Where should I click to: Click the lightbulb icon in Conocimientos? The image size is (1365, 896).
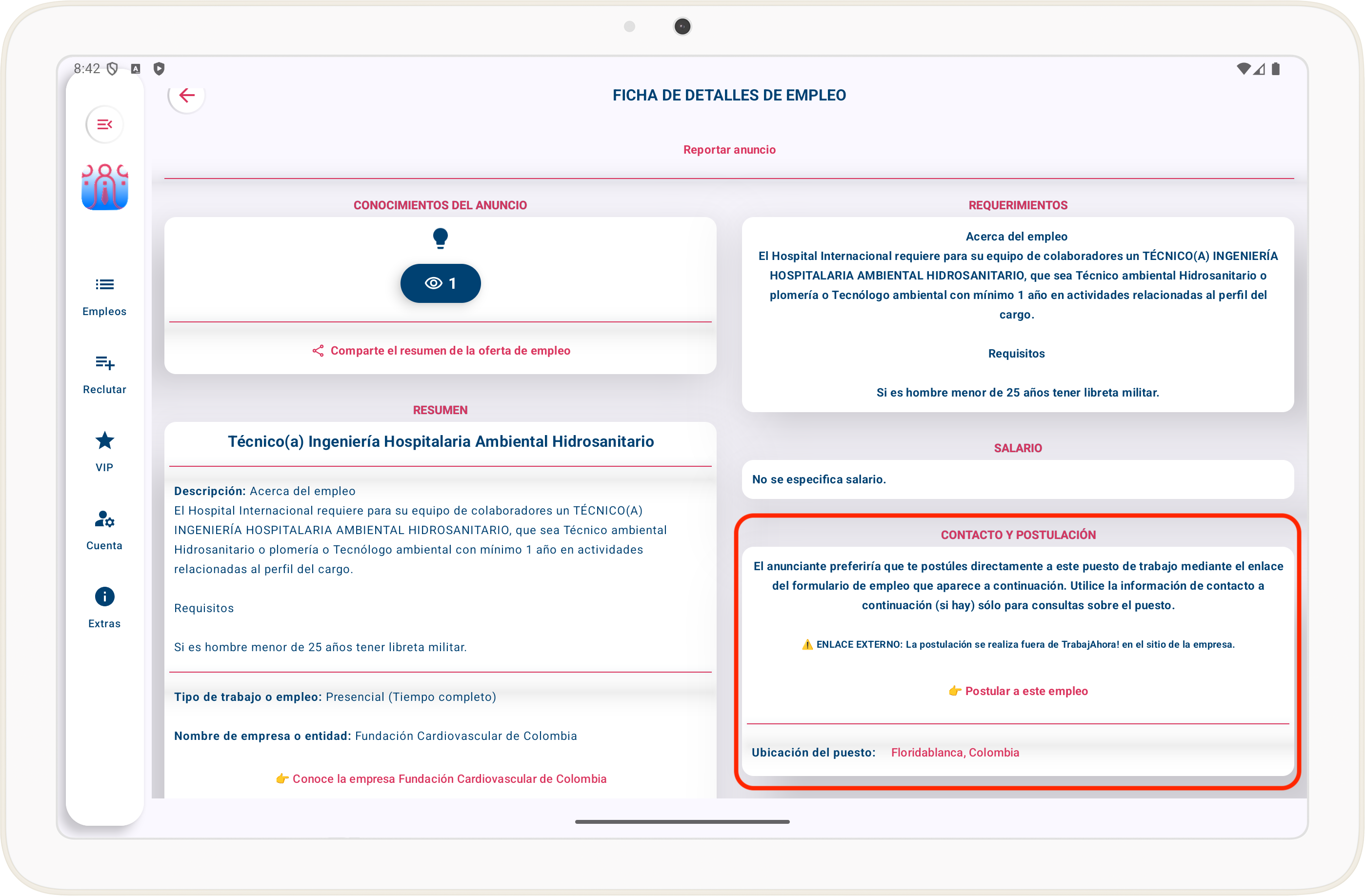(x=440, y=238)
